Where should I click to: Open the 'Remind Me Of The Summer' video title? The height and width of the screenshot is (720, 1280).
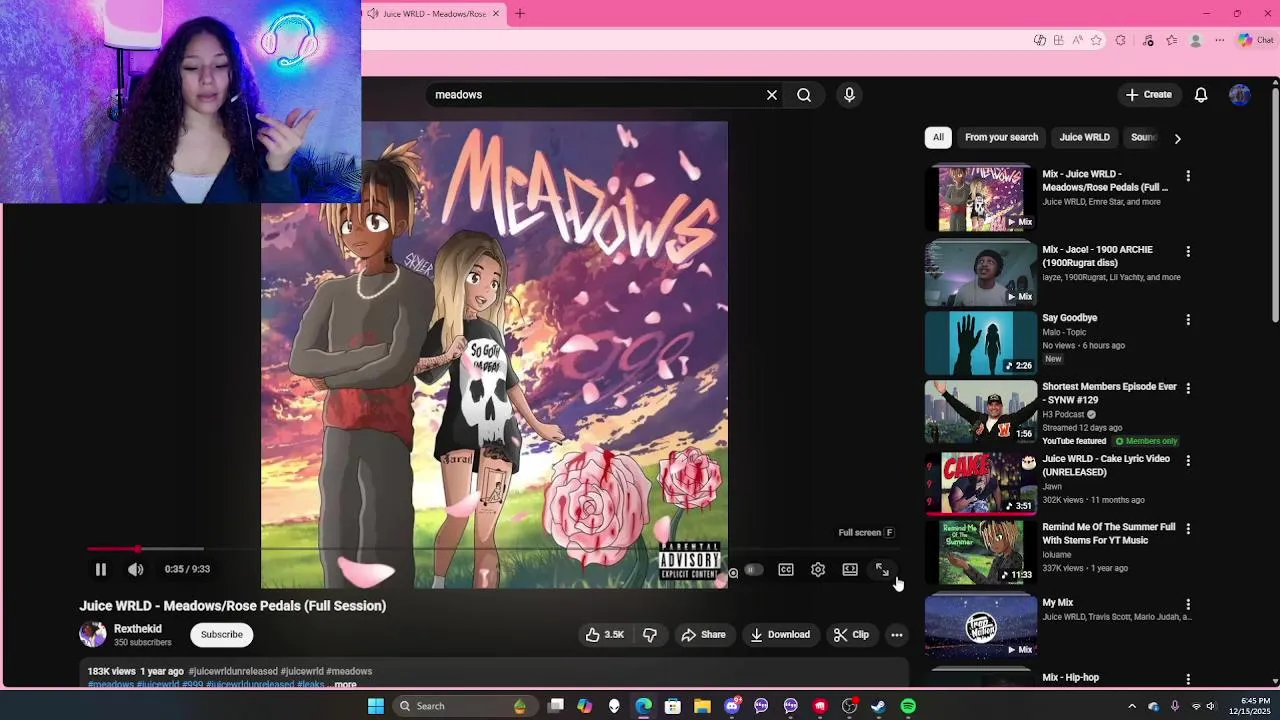pos(1108,534)
